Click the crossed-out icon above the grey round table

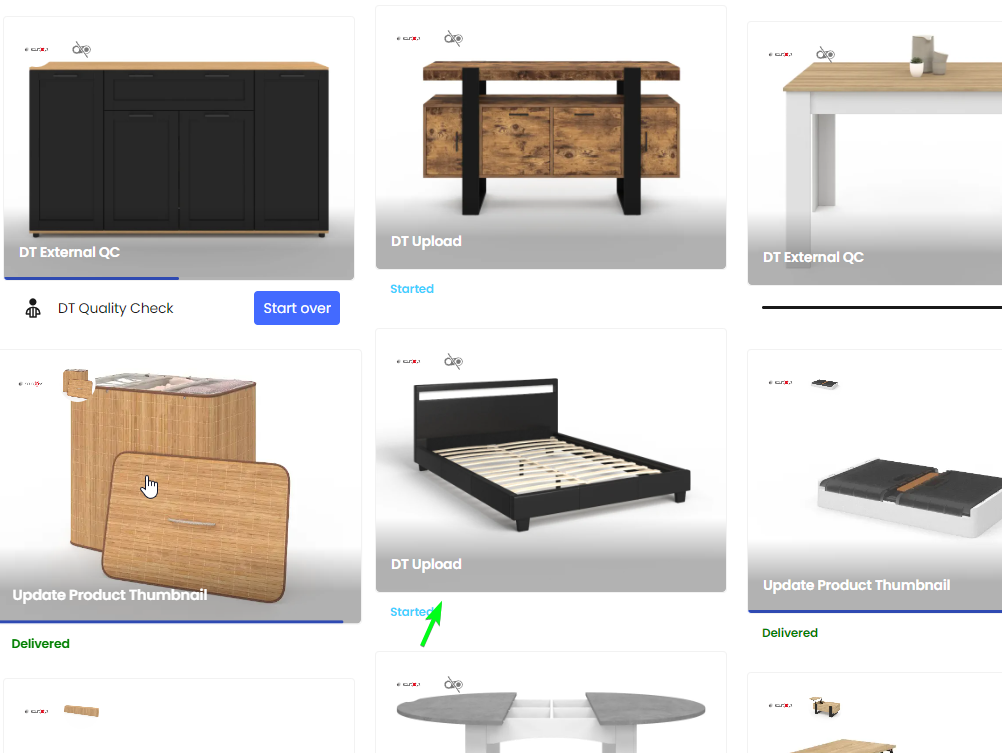[453, 684]
